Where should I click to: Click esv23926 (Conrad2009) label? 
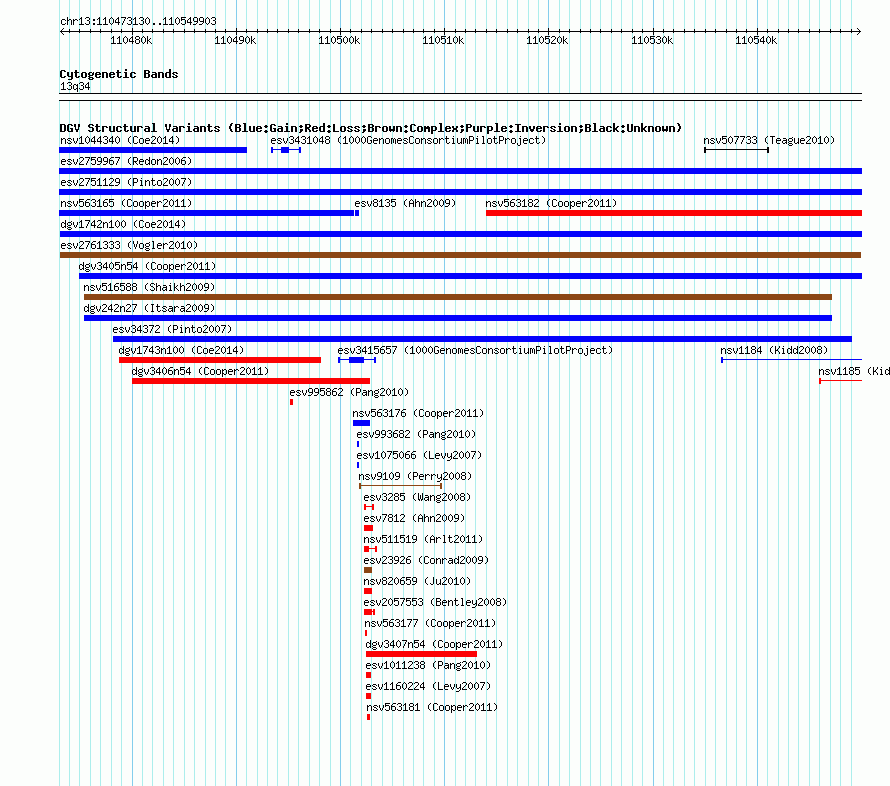coord(426,560)
